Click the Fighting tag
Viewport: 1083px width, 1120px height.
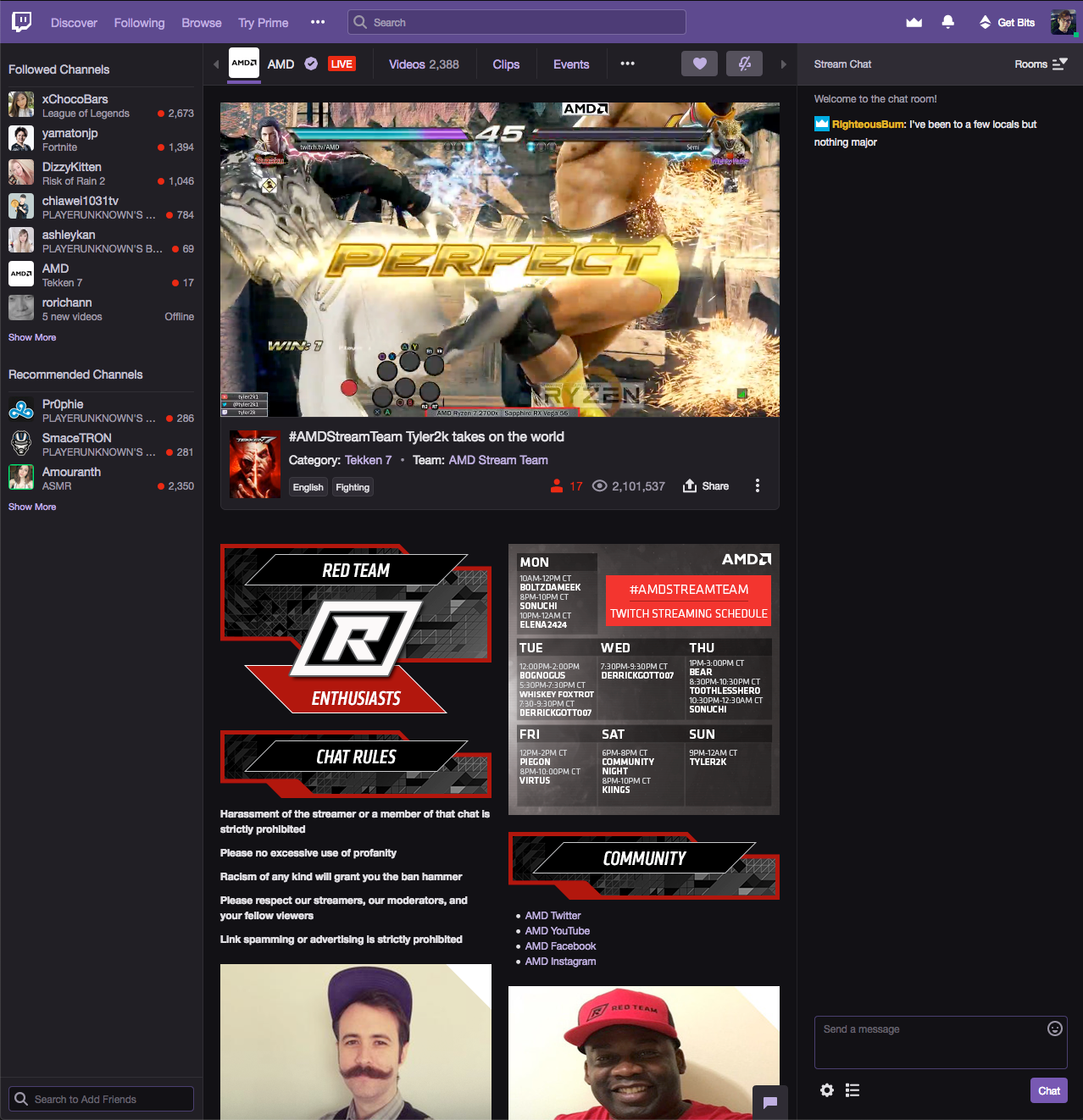point(353,487)
